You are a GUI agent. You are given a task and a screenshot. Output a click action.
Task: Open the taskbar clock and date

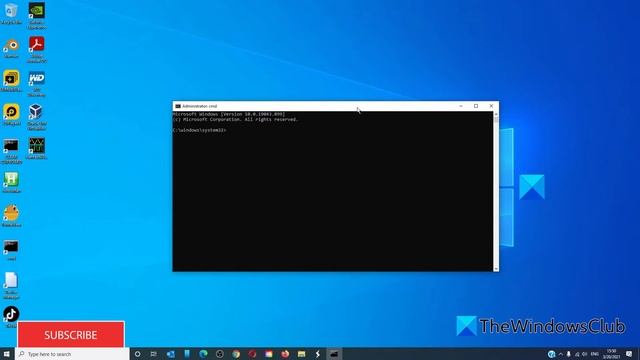tap(611, 354)
